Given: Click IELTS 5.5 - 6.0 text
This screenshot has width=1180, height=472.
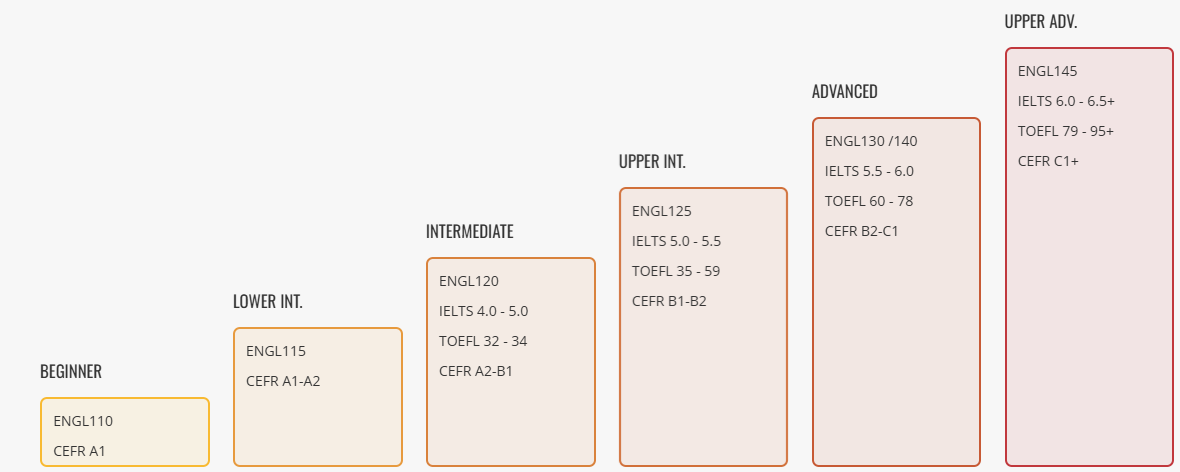Looking at the screenshot, I should click(x=869, y=171).
